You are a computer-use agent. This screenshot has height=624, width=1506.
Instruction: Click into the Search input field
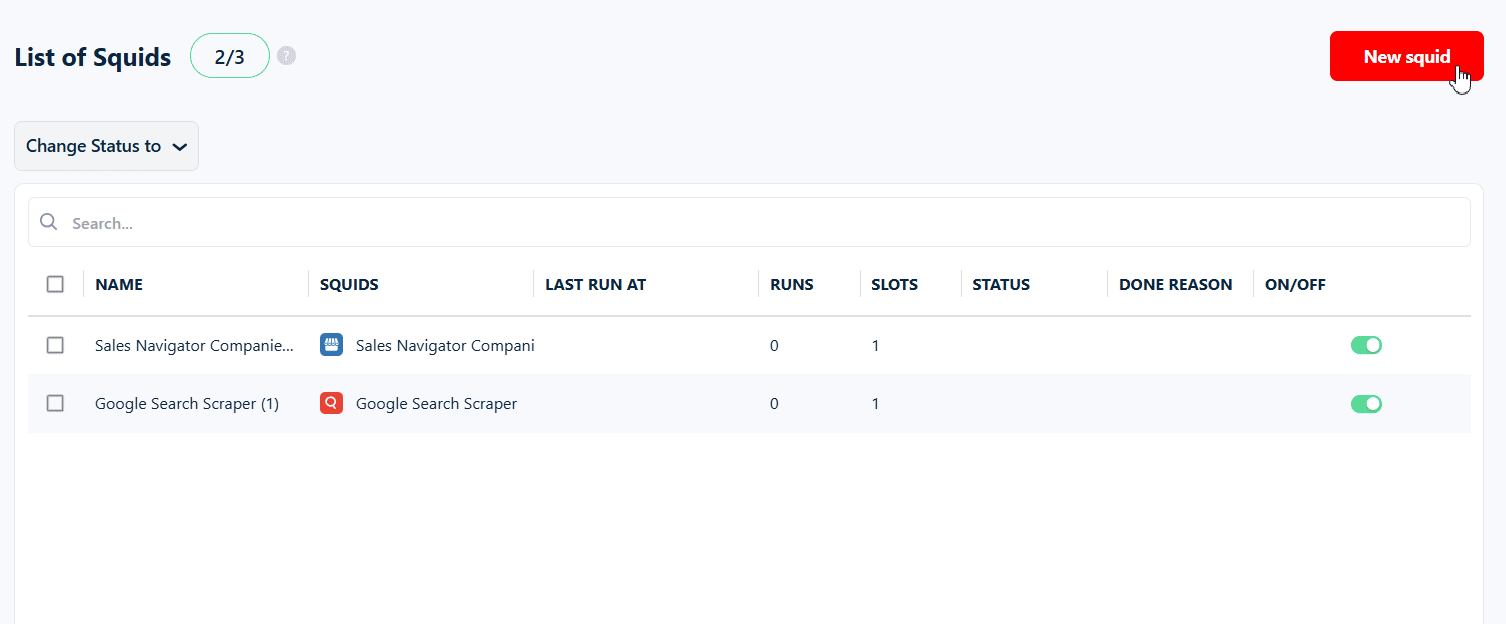400,221
